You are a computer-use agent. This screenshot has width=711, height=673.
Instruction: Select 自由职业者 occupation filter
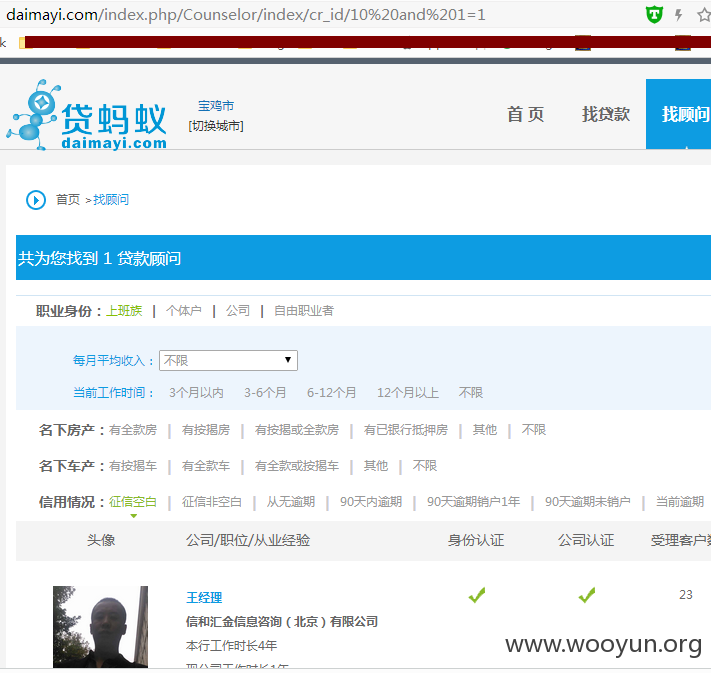[304, 311]
